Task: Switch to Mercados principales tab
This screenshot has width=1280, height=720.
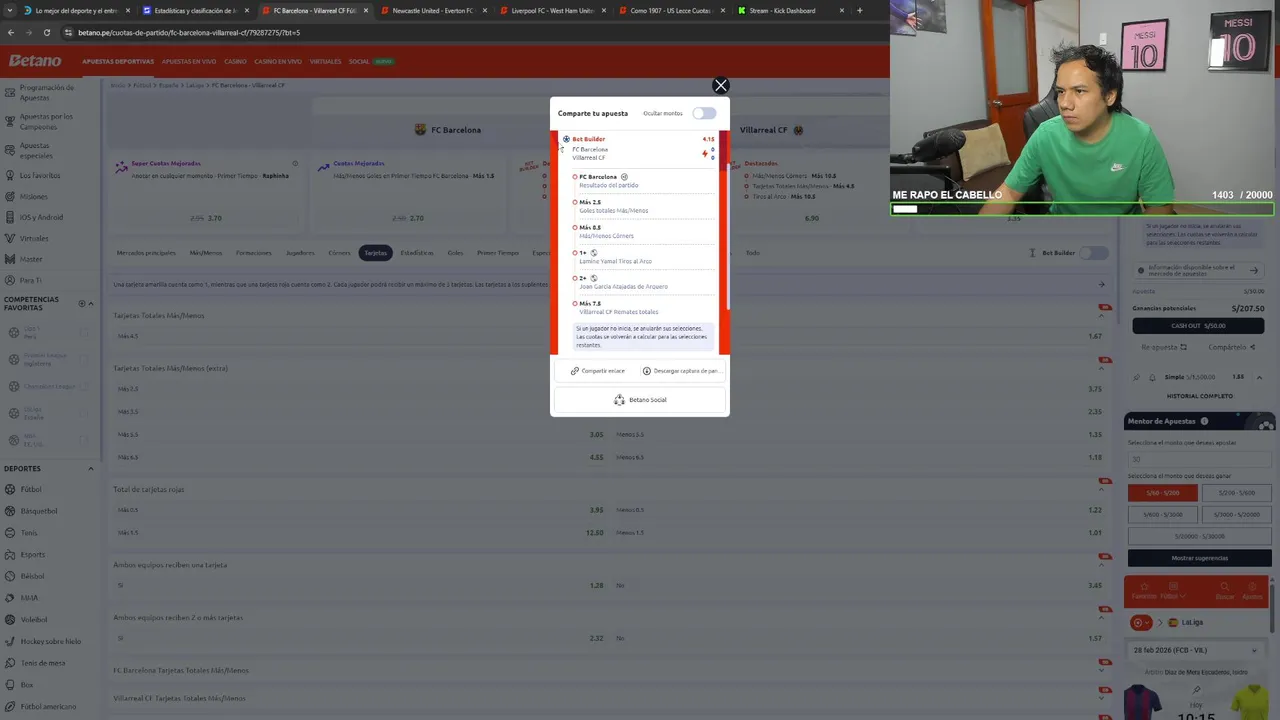Action: coord(146,253)
